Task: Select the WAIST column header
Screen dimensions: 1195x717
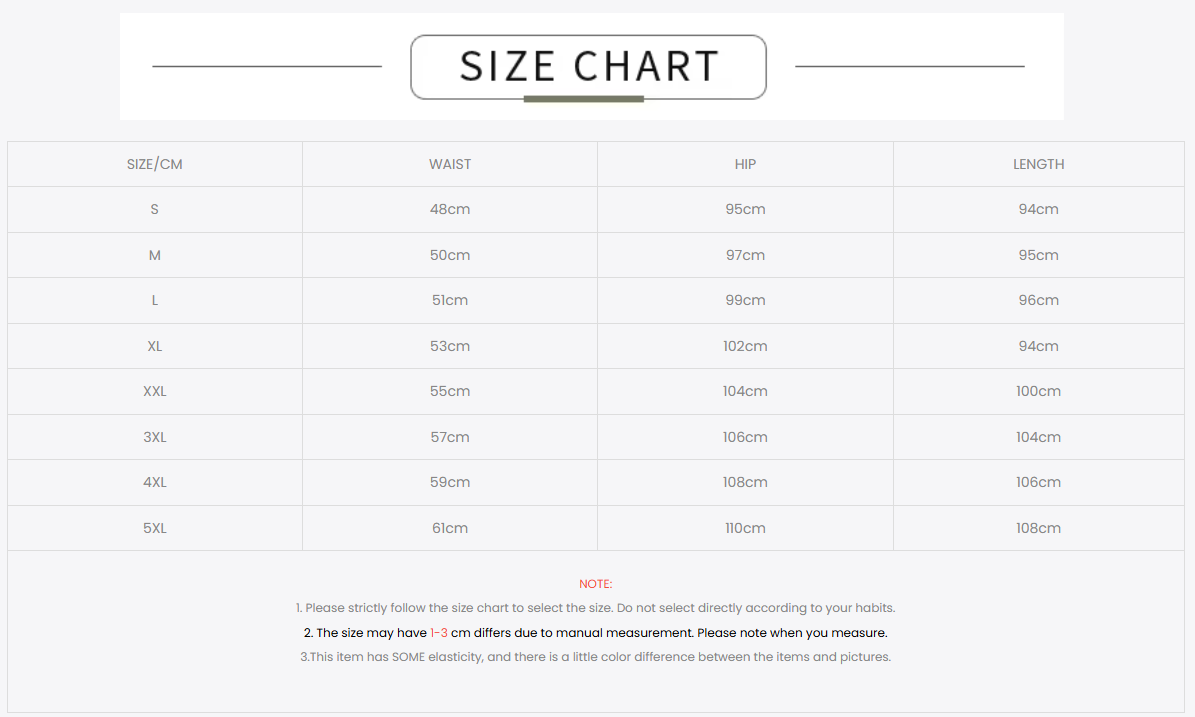Action: (450, 164)
